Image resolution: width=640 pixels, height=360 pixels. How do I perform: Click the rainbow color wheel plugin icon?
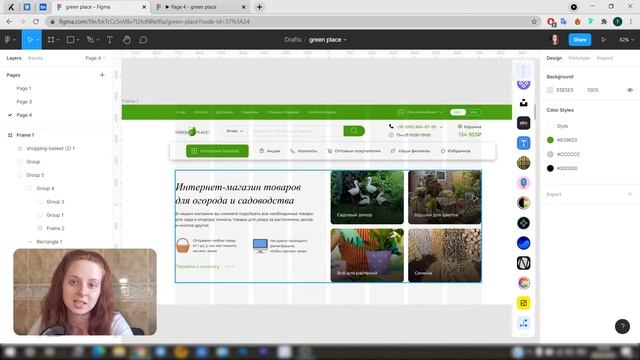[523, 283]
